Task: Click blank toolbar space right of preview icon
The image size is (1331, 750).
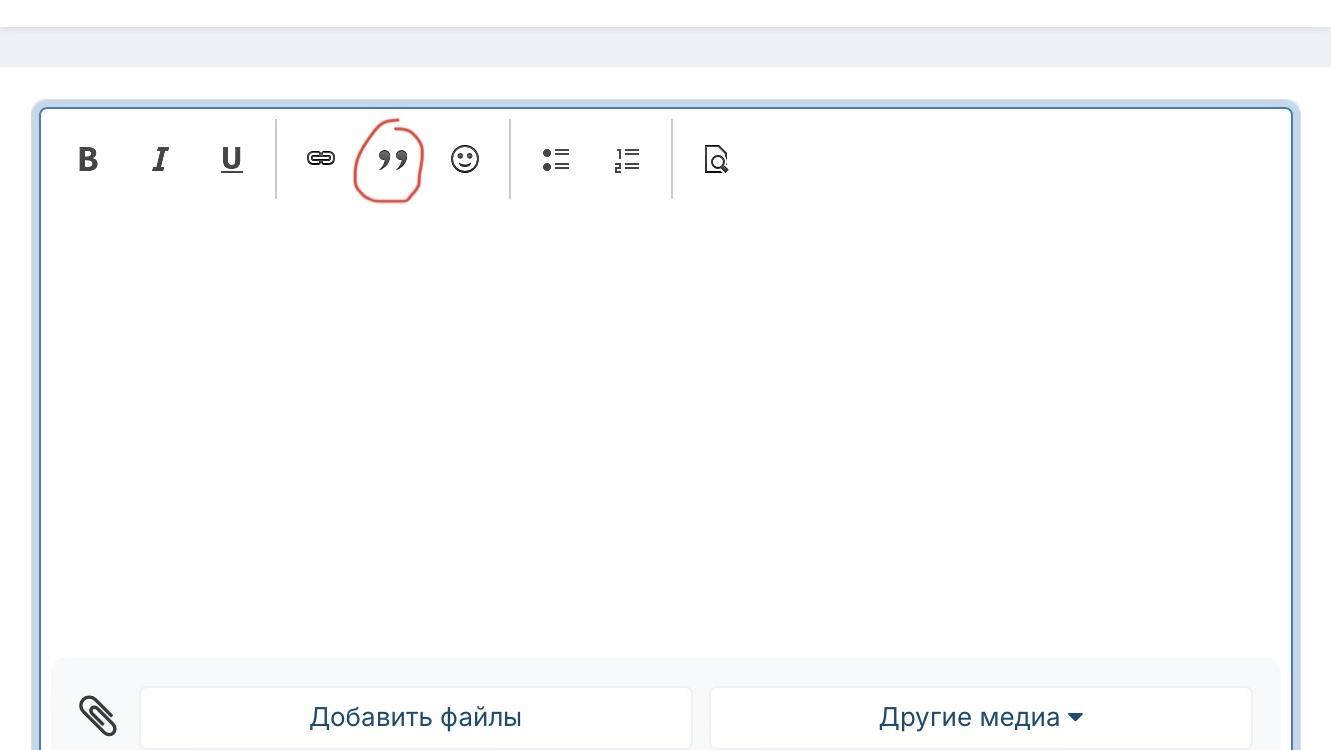Action: (x=1000, y=160)
